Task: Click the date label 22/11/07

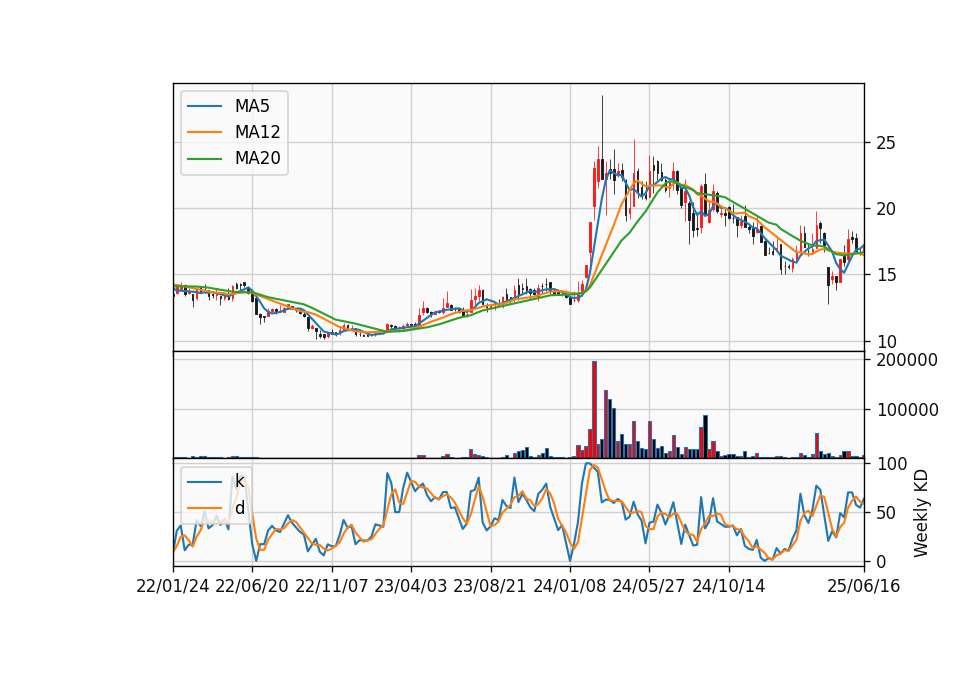Action: tap(332, 586)
